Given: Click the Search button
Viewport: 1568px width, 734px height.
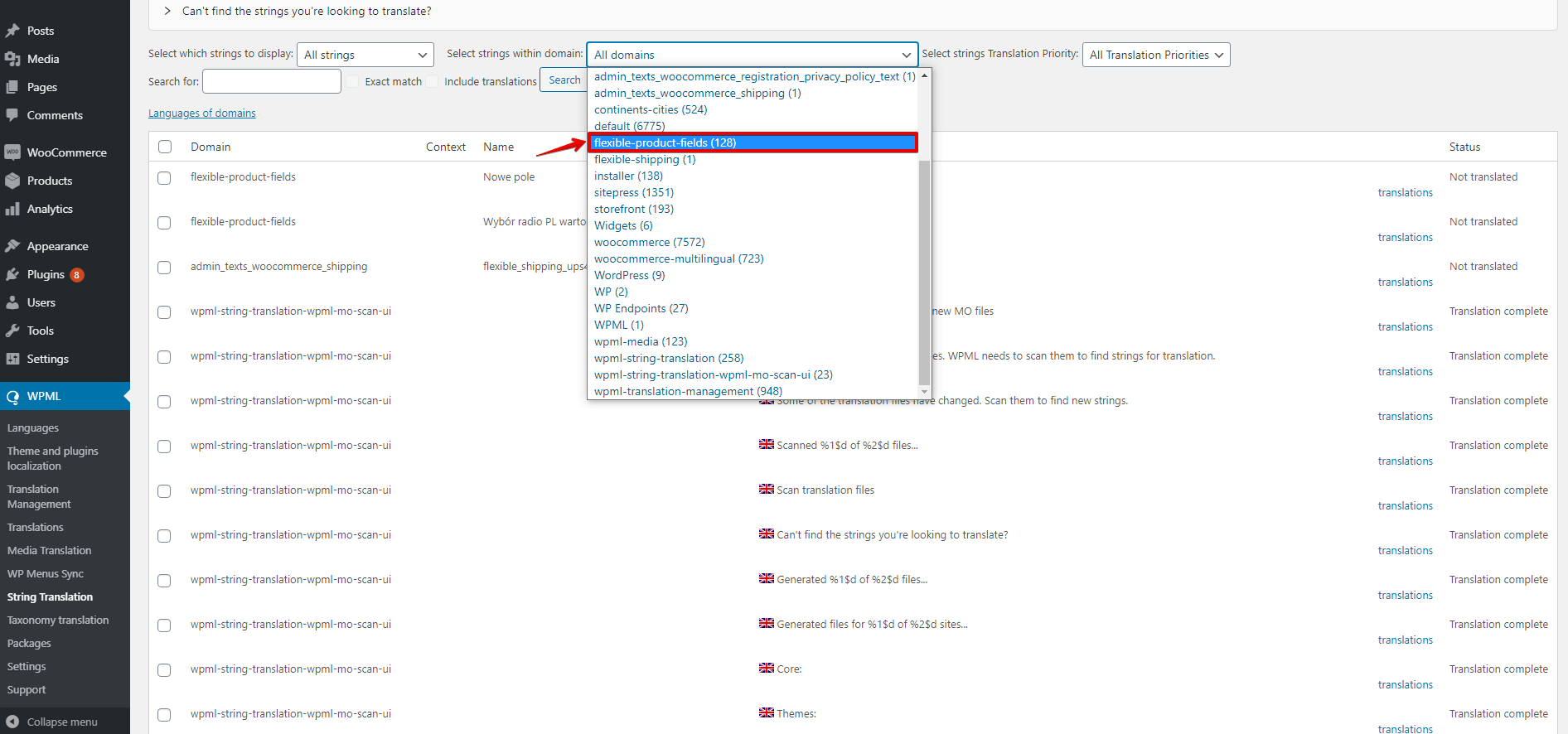Looking at the screenshot, I should (564, 80).
